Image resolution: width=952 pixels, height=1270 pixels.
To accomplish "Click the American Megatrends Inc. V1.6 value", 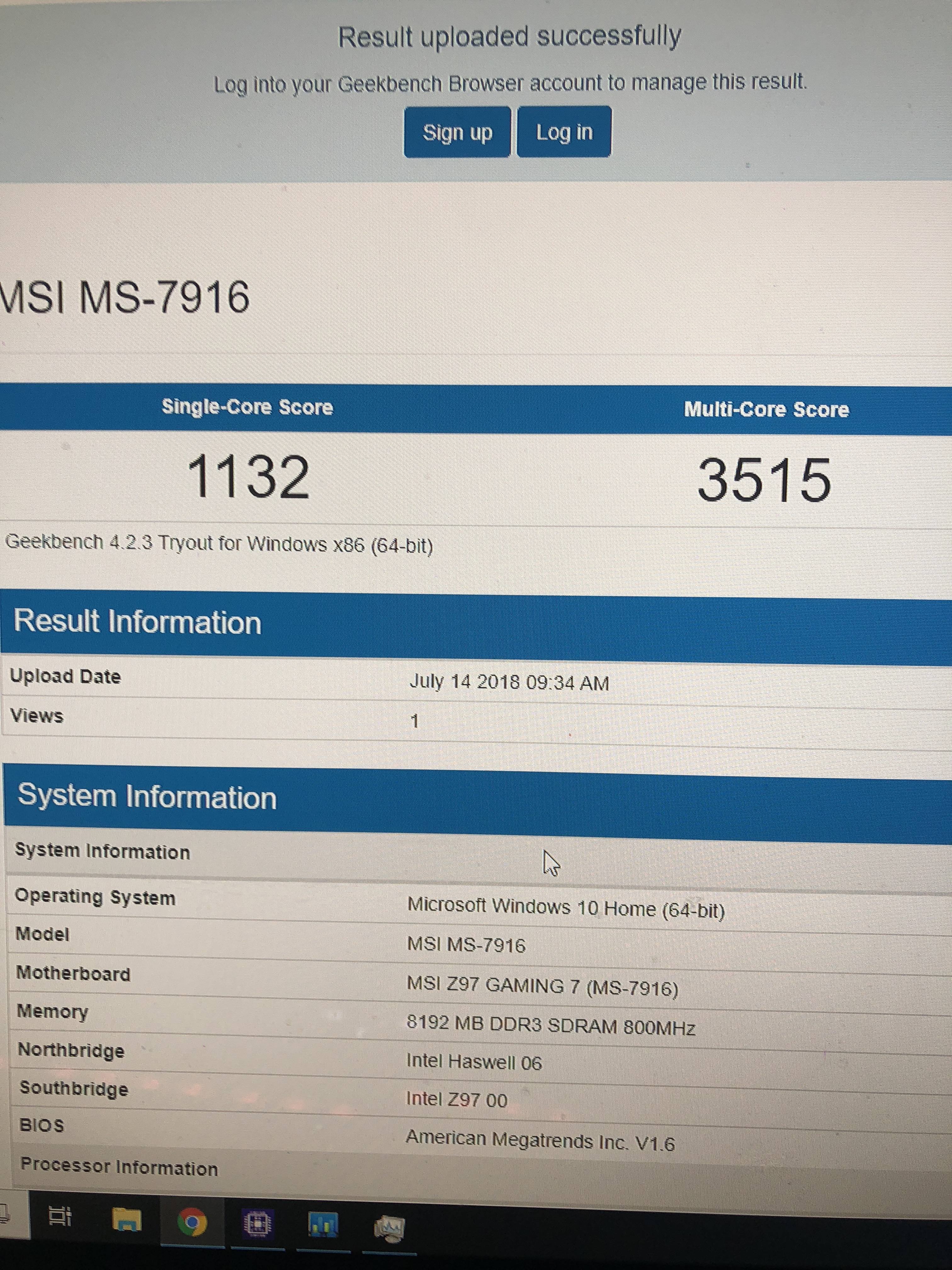I will 541,1140.
